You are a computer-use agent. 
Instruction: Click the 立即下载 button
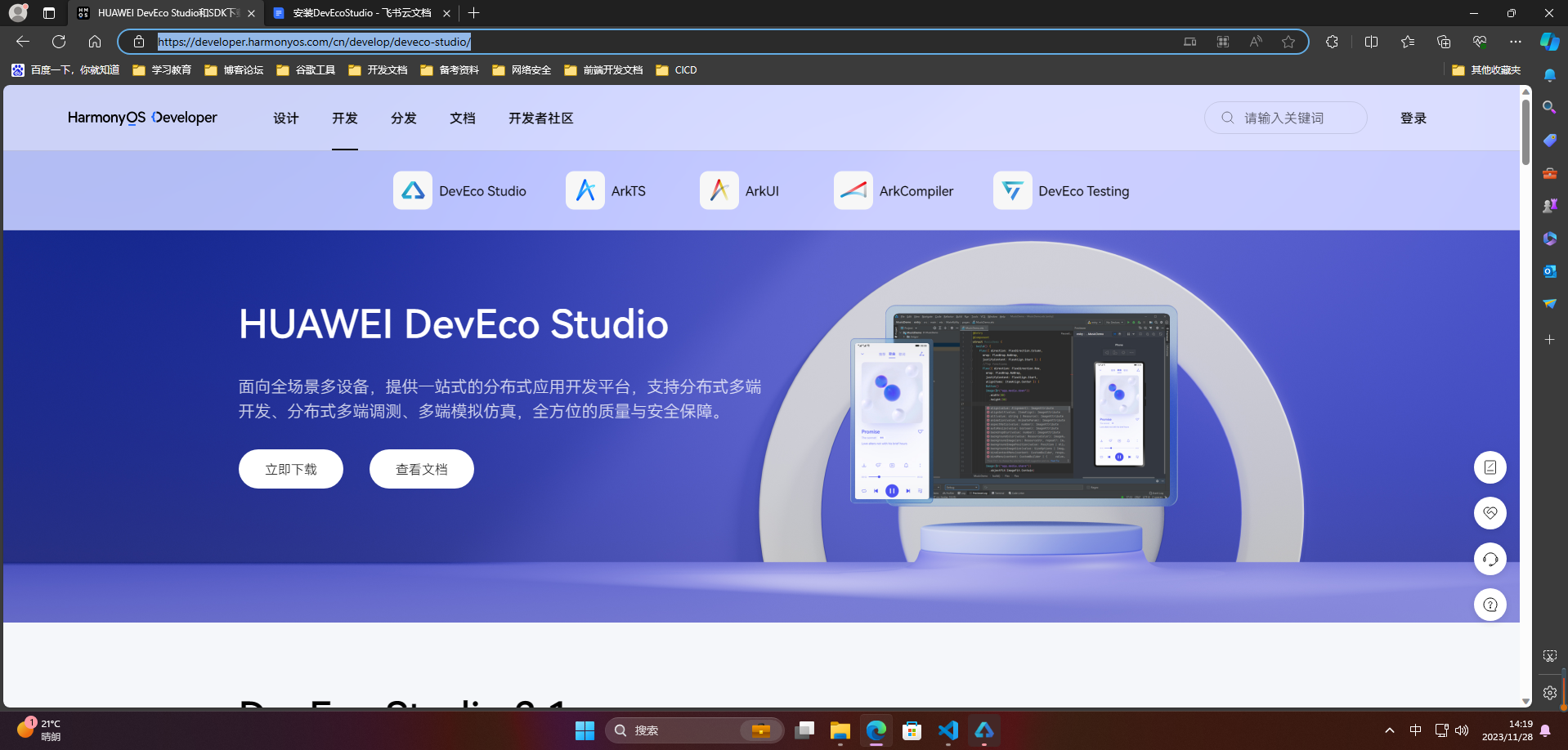point(291,469)
